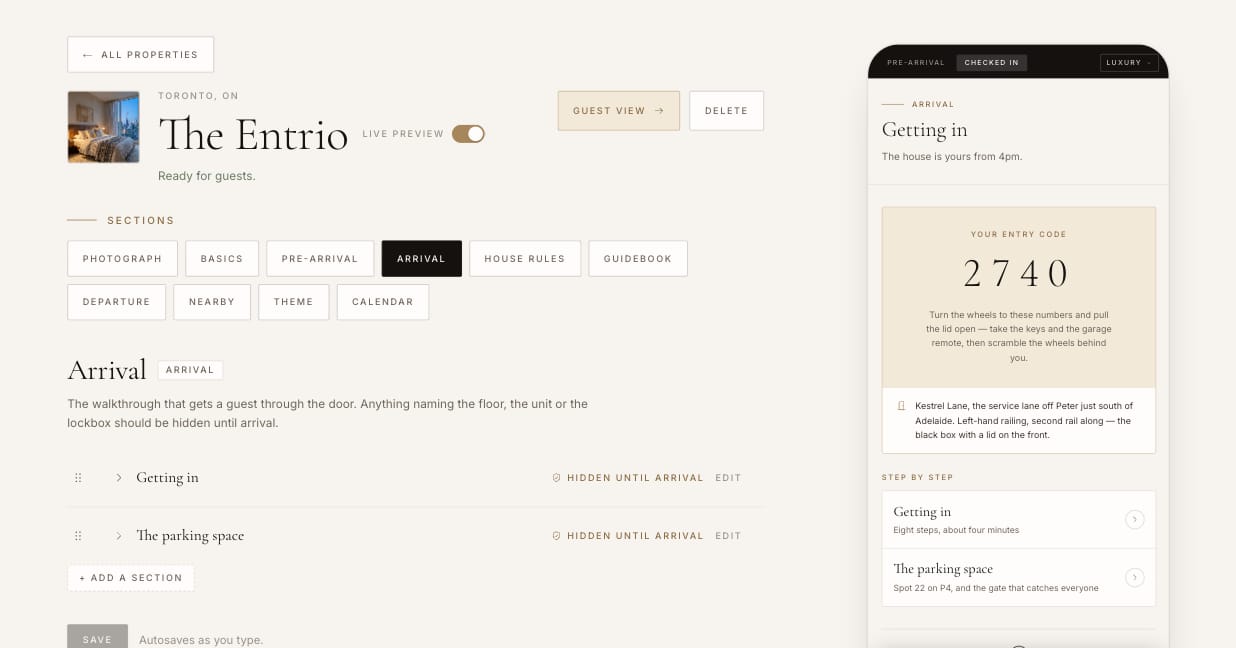Click The Entrio bedroom thumbnail photo
The width and height of the screenshot is (1236, 648).
pyautogui.click(x=104, y=127)
